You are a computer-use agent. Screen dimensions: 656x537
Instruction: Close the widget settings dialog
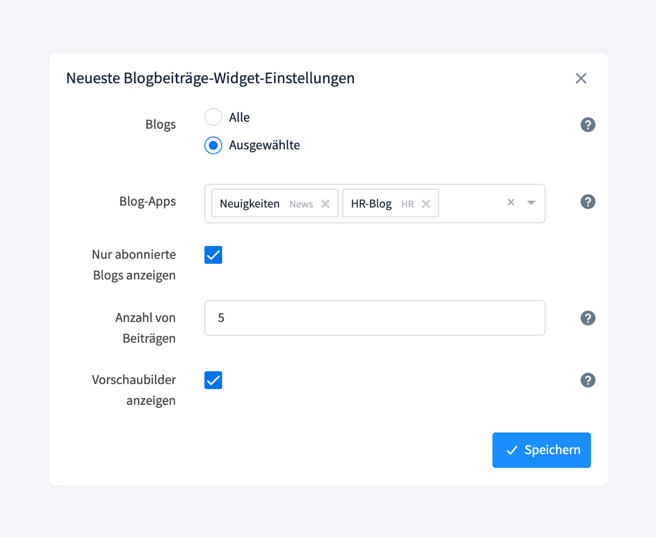(x=581, y=78)
